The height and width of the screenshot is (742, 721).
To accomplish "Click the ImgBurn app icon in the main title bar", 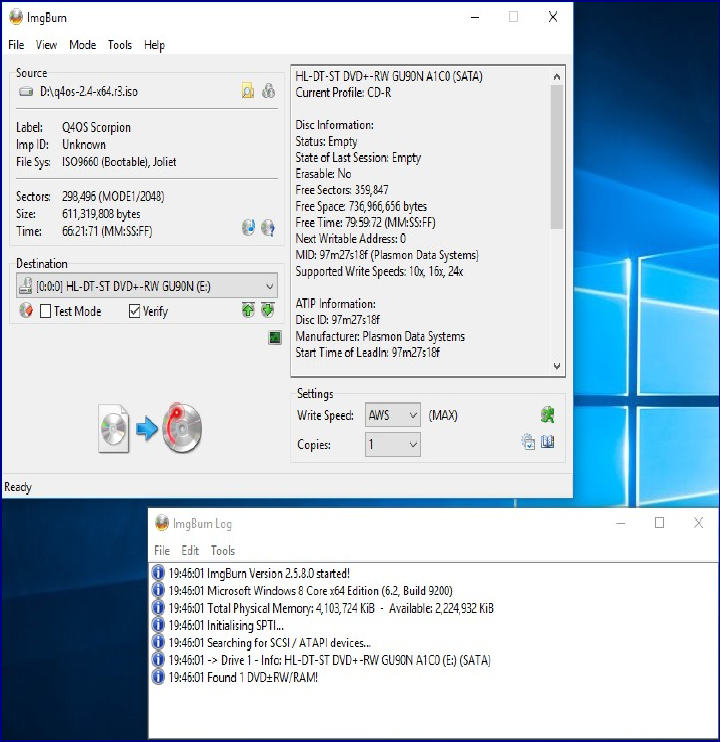I will point(16,17).
